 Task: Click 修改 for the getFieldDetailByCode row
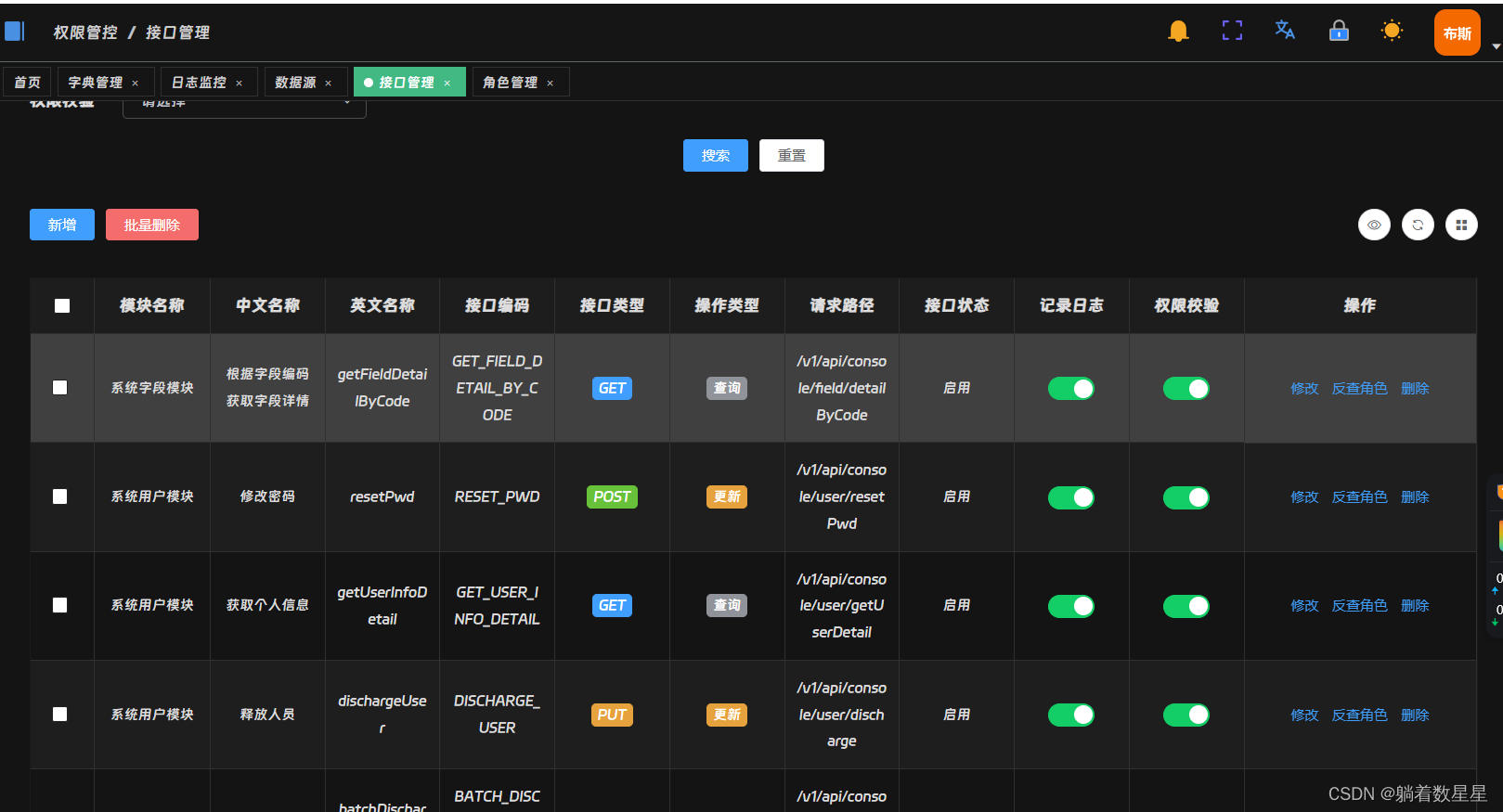pyautogui.click(x=1304, y=389)
